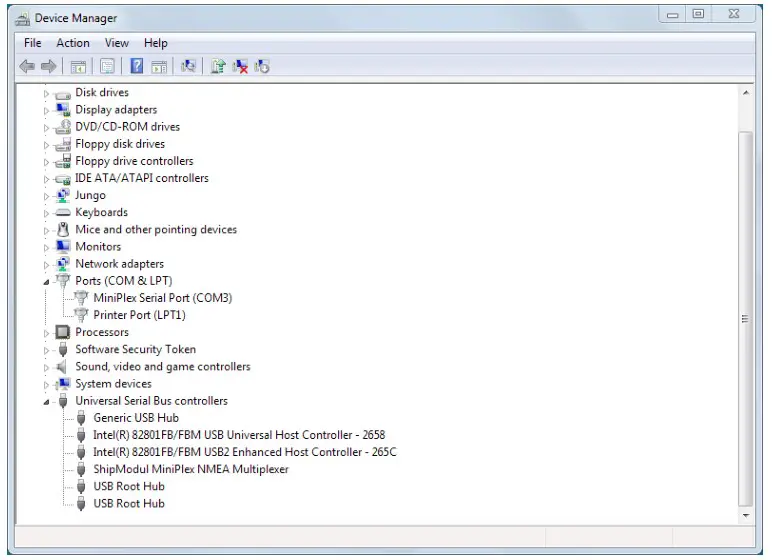Select the IDE ATA/ATAPI controllers label
Viewport: 772px width, 560px height.
point(142,178)
